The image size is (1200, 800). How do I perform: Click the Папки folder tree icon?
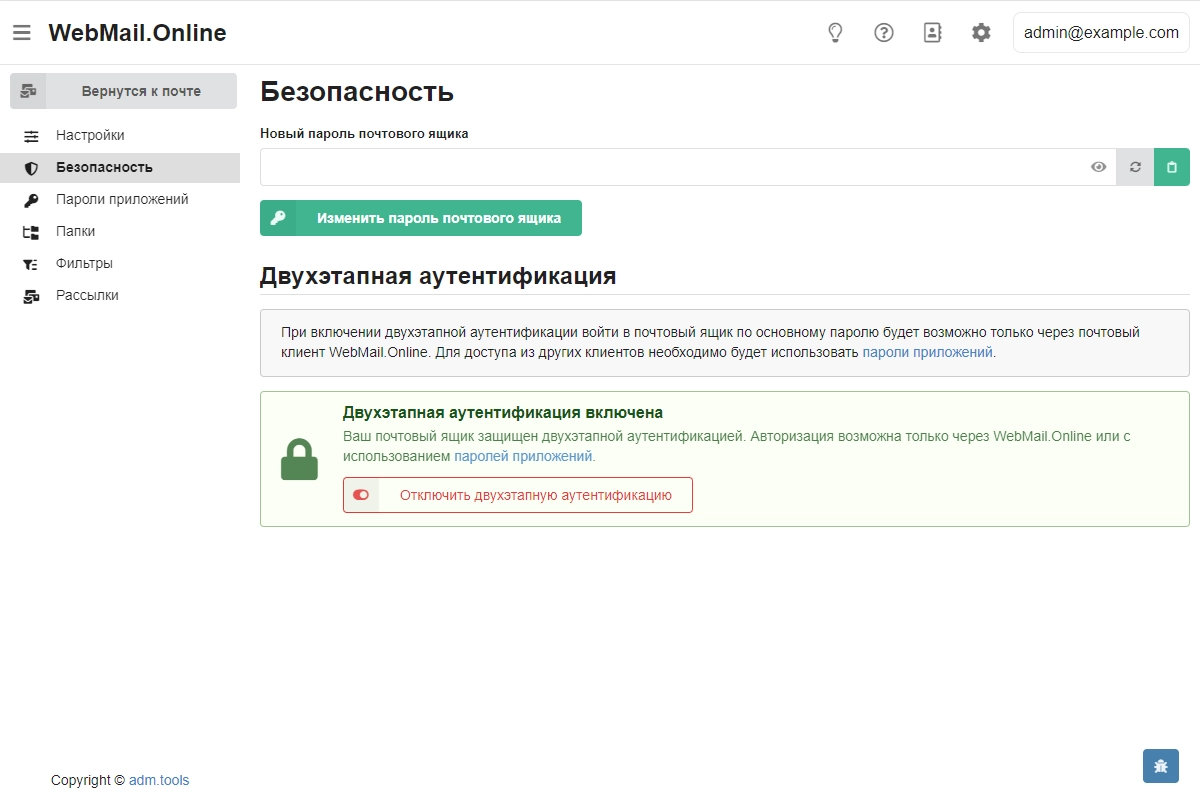(x=31, y=232)
